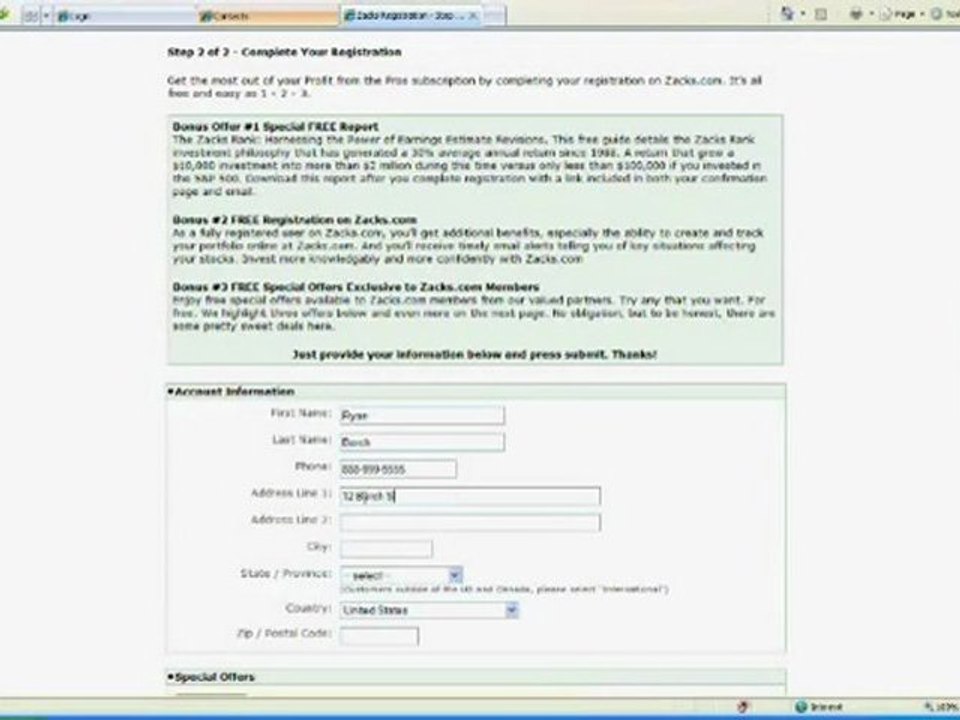Click the Address Line 2 field

(x=470, y=522)
